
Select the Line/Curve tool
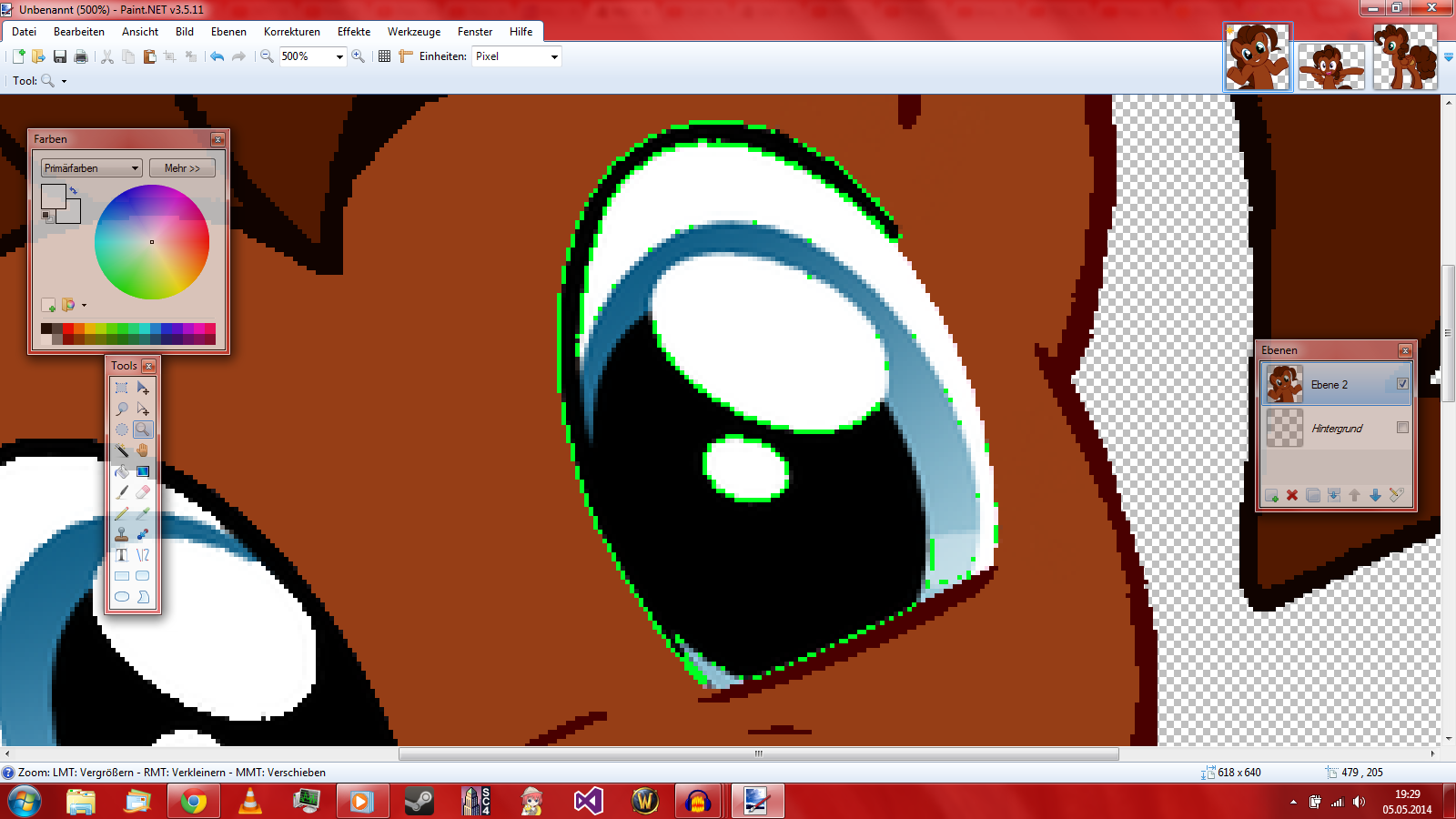(143, 555)
